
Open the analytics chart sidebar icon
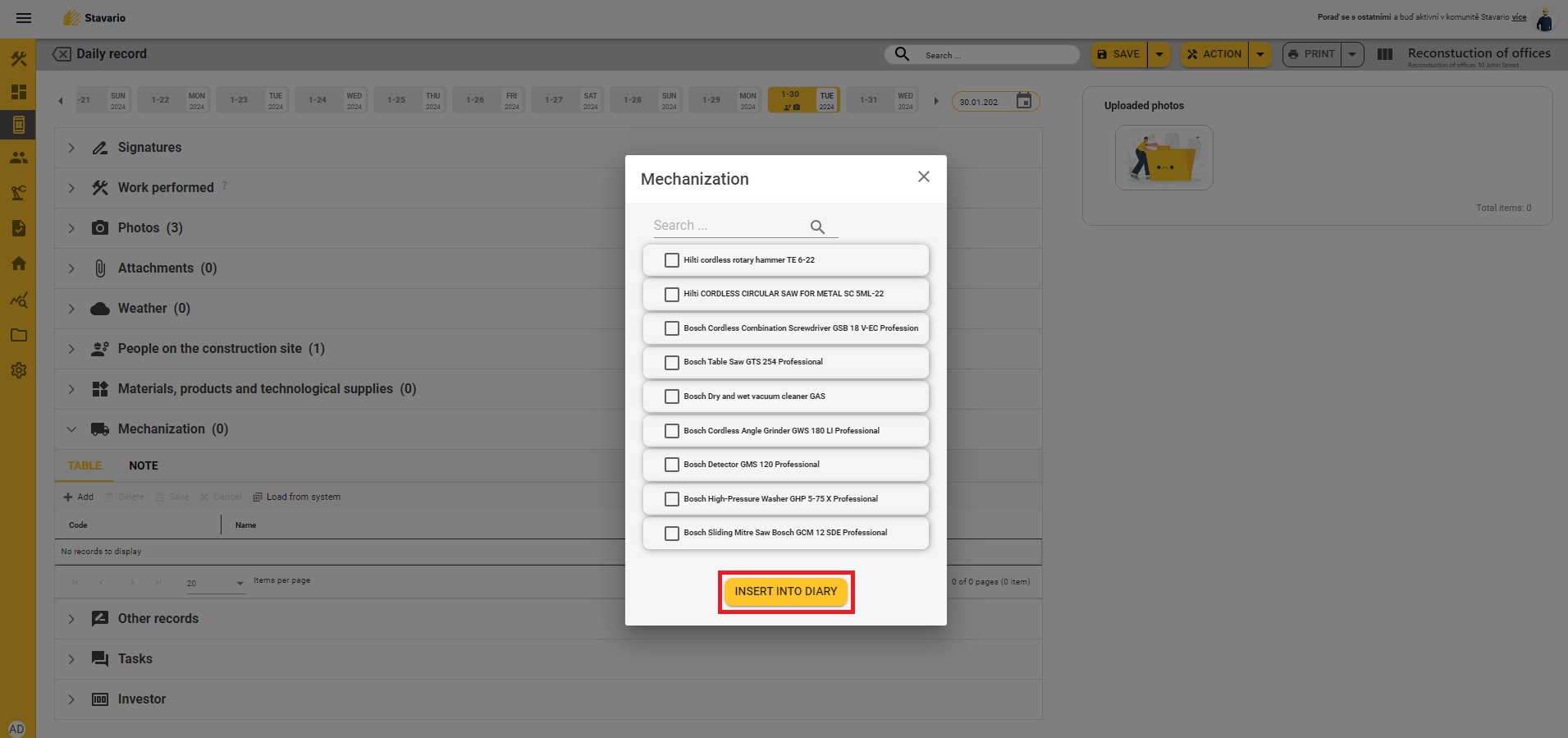click(19, 300)
